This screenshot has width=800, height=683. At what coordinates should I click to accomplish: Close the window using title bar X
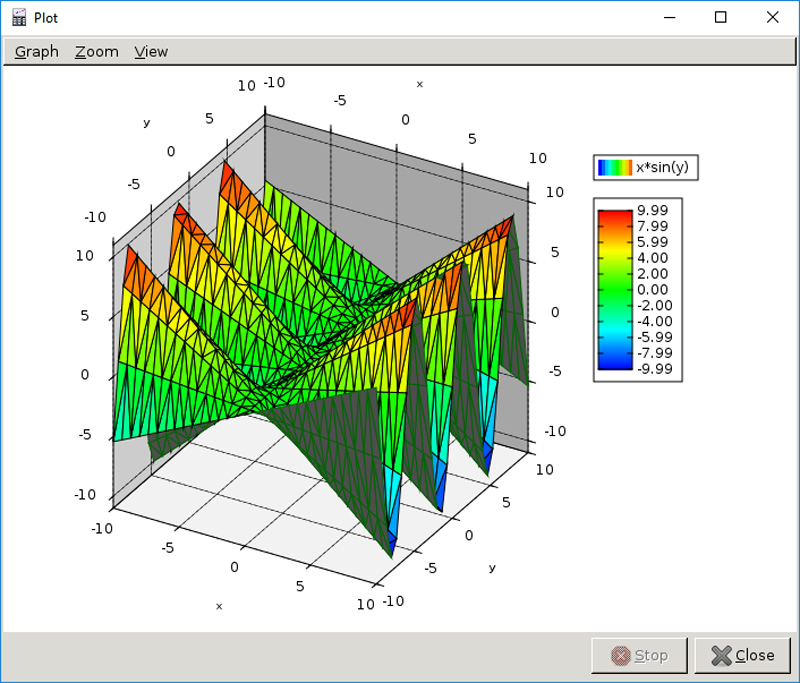pyautogui.click(x=772, y=17)
